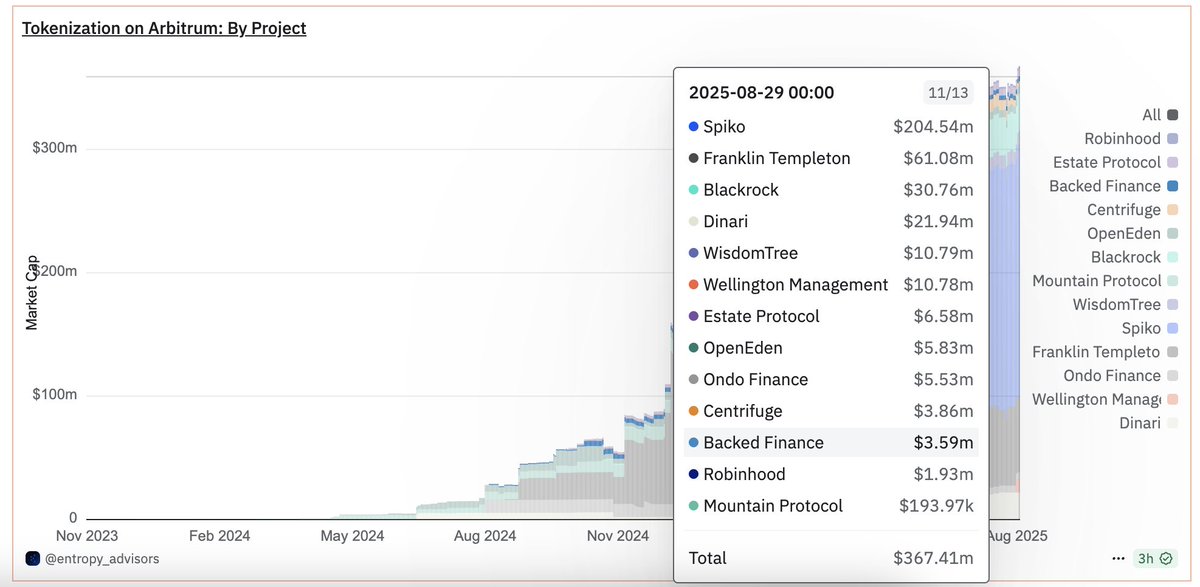Click the May 2024 x-axis label
Image resolution: width=1200 pixels, height=587 pixels.
pyautogui.click(x=352, y=536)
